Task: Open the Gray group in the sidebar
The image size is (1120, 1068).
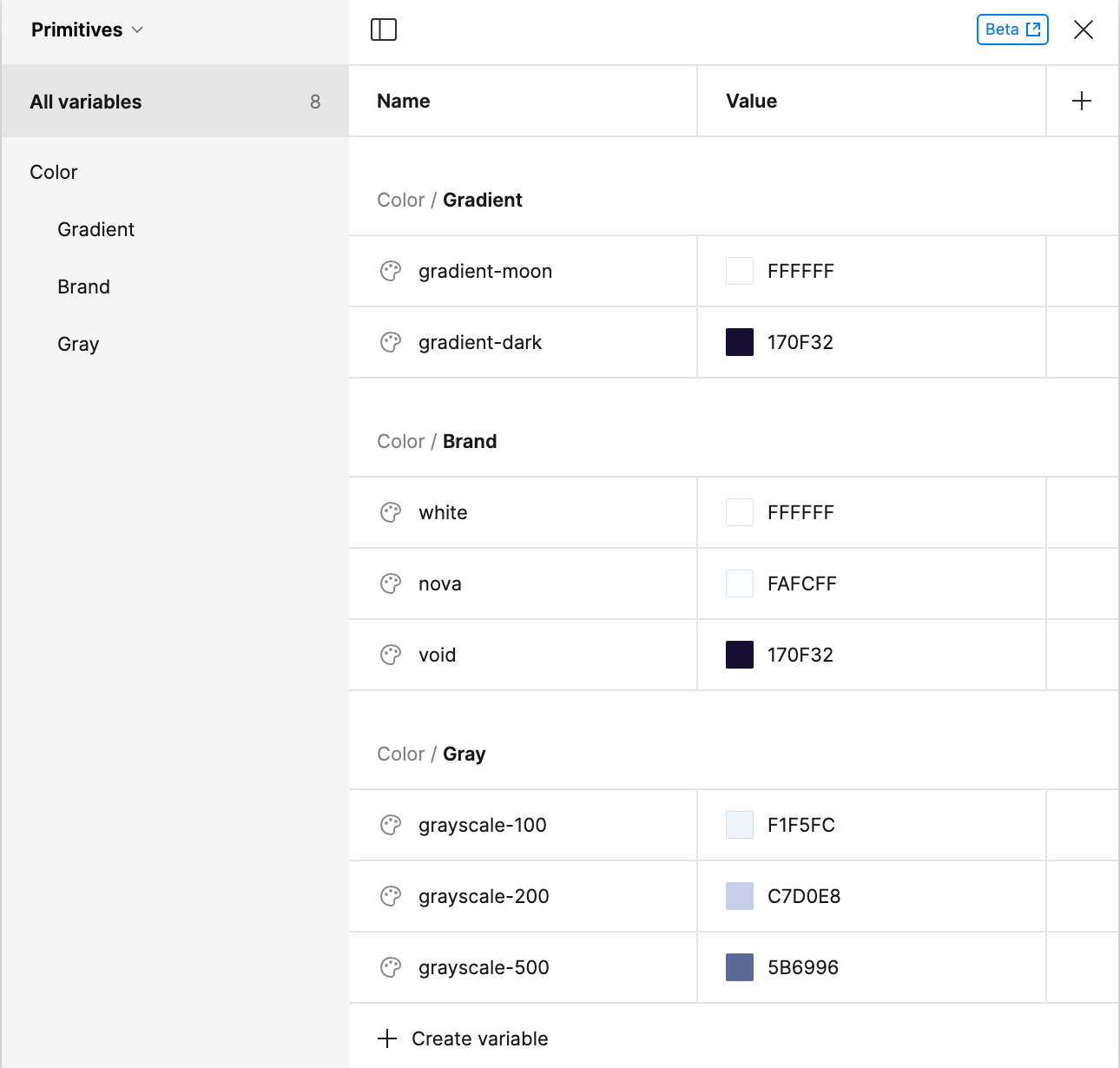Action: pyautogui.click(x=78, y=344)
